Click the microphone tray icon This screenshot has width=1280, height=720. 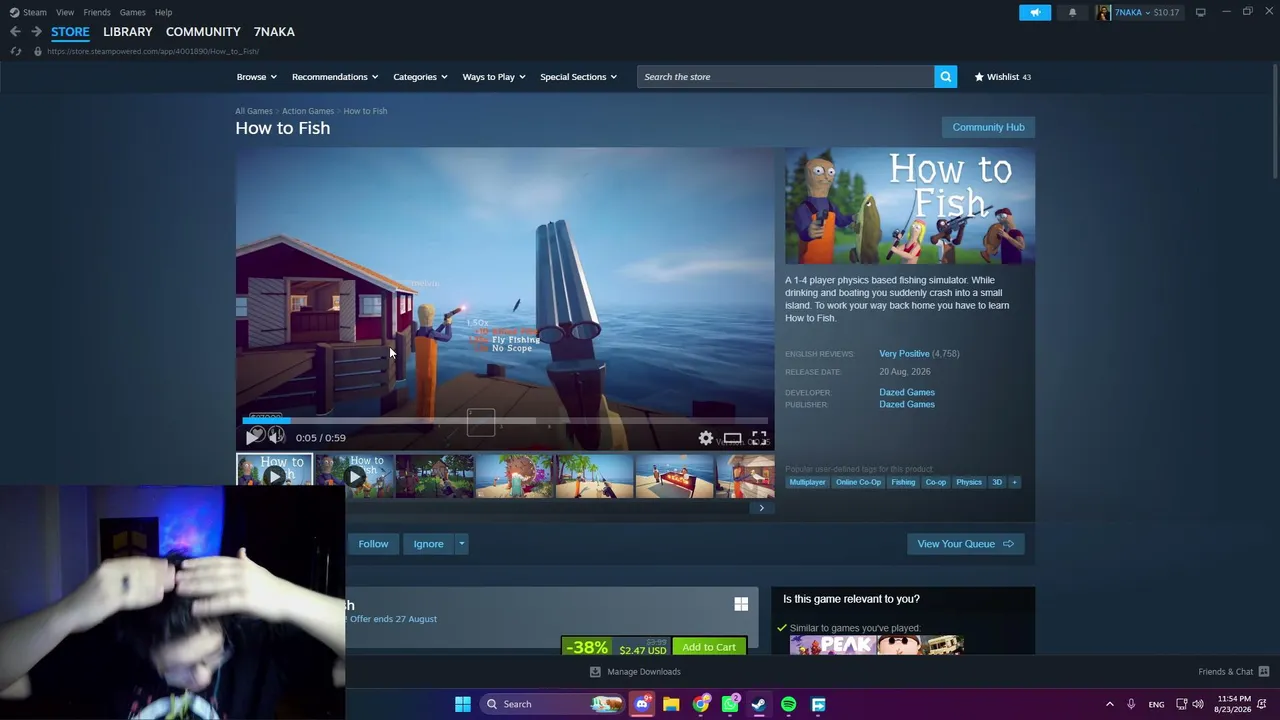(x=1131, y=704)
